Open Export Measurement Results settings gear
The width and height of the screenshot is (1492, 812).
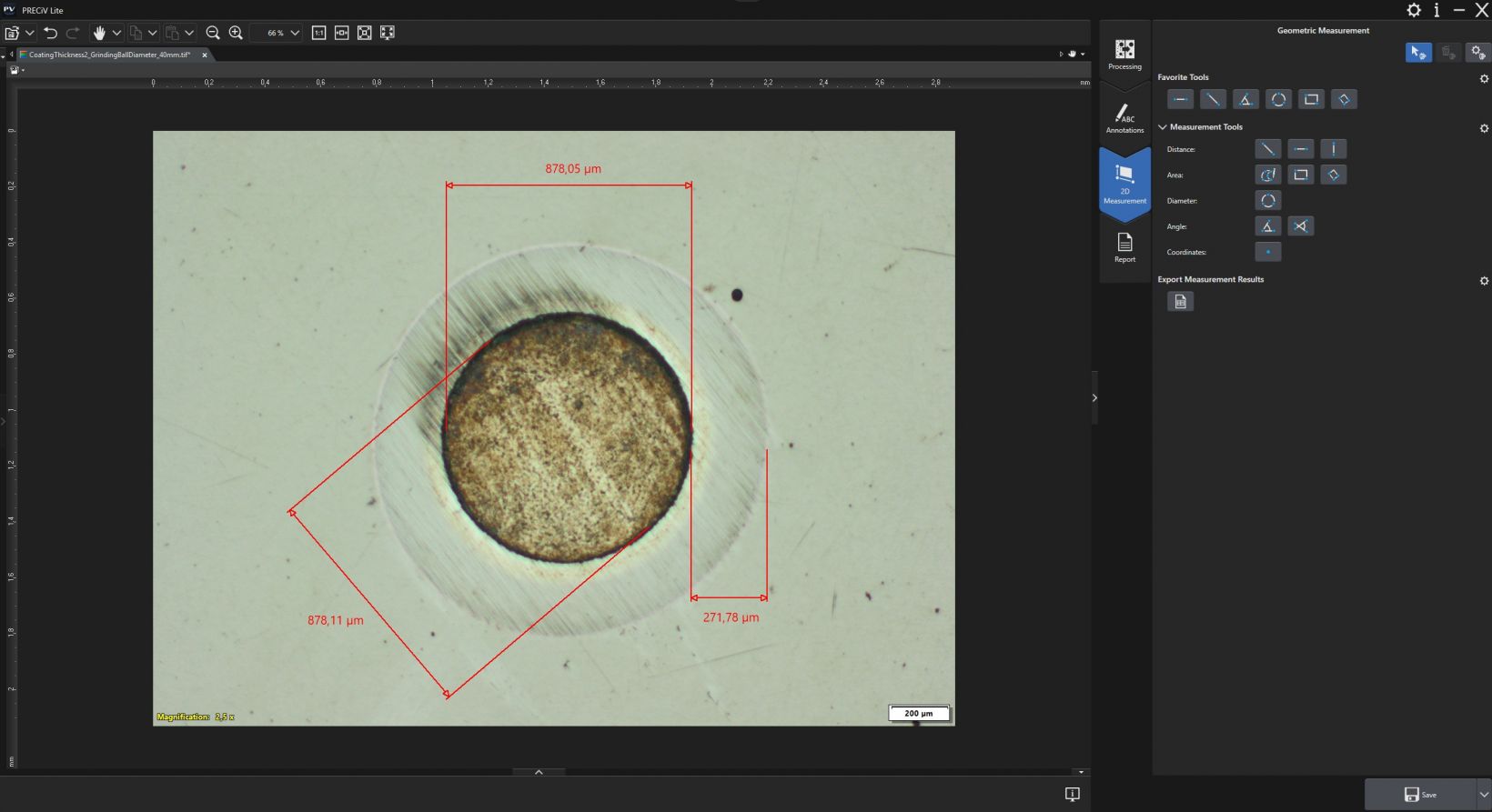[1484, 281]
